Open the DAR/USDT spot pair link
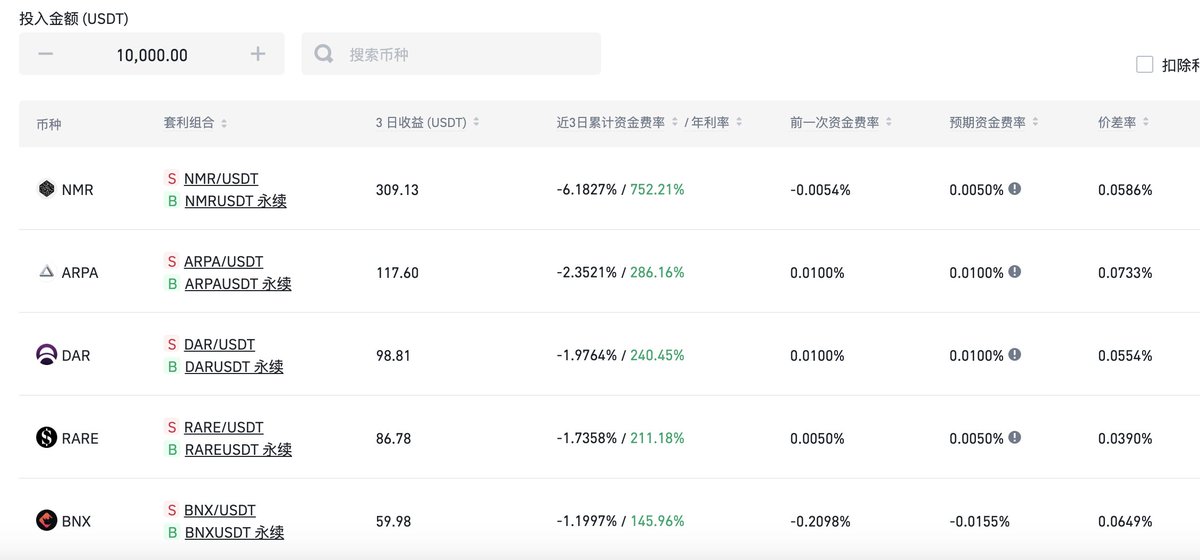The width and height of the screenshot is (1200, 560). (220, 344)
